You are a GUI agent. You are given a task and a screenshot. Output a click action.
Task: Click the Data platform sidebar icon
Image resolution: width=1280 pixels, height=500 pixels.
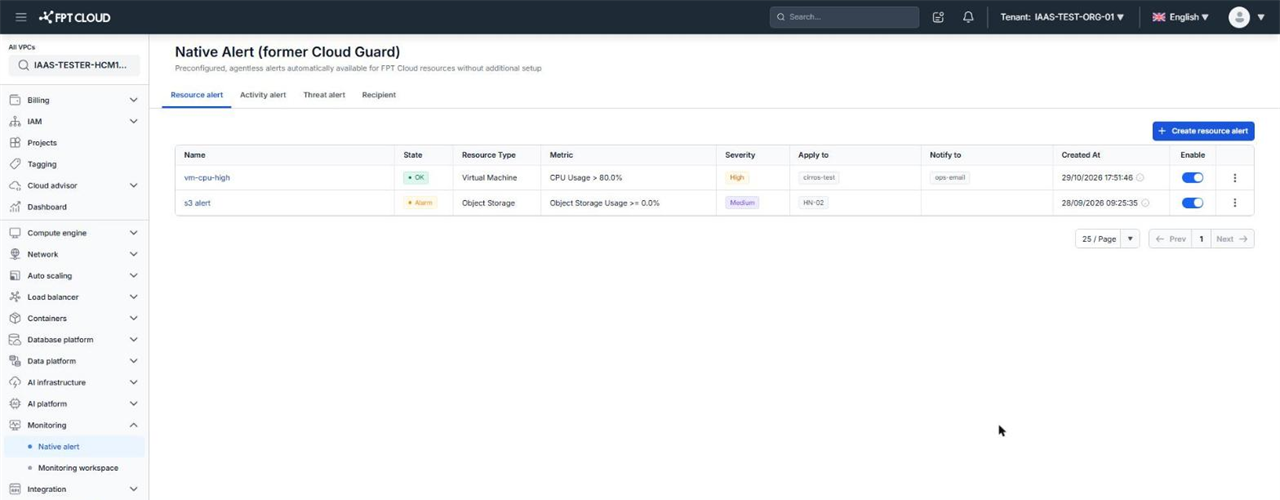[15, 361]
